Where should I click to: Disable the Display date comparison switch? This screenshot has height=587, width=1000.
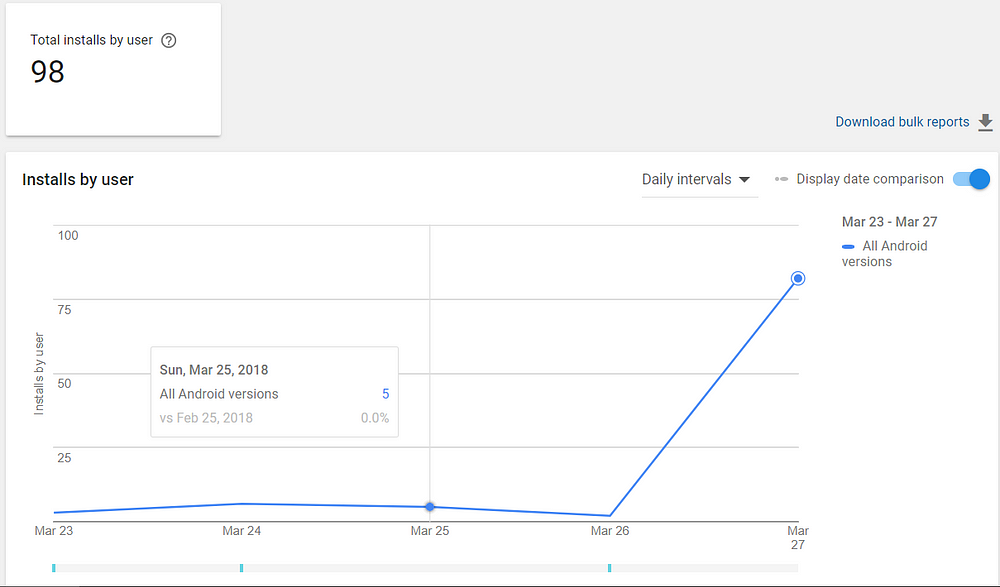point(971,179)
